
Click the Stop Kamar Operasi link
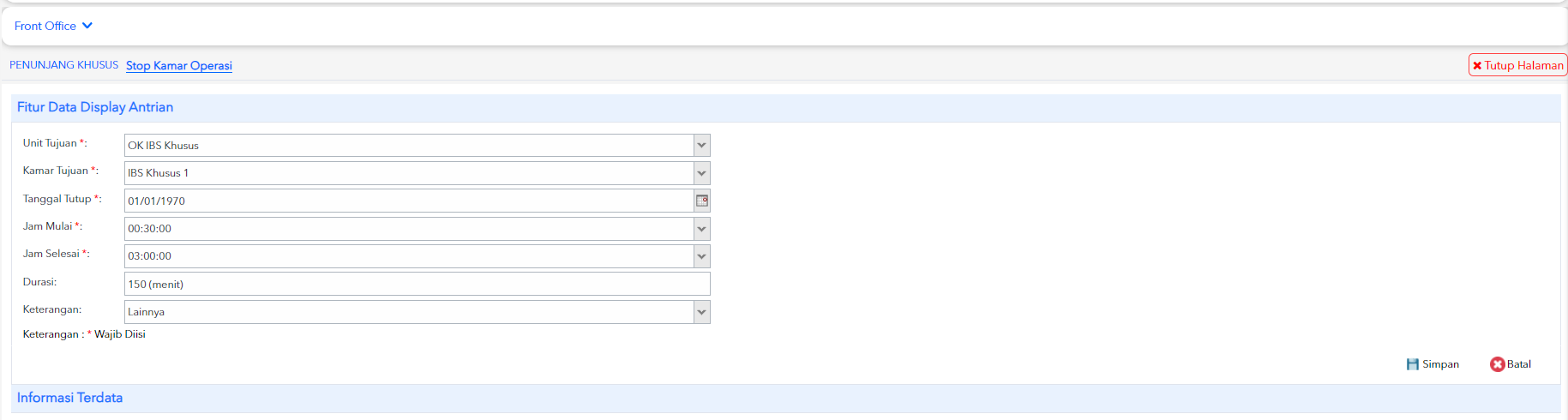coord(179,65)
